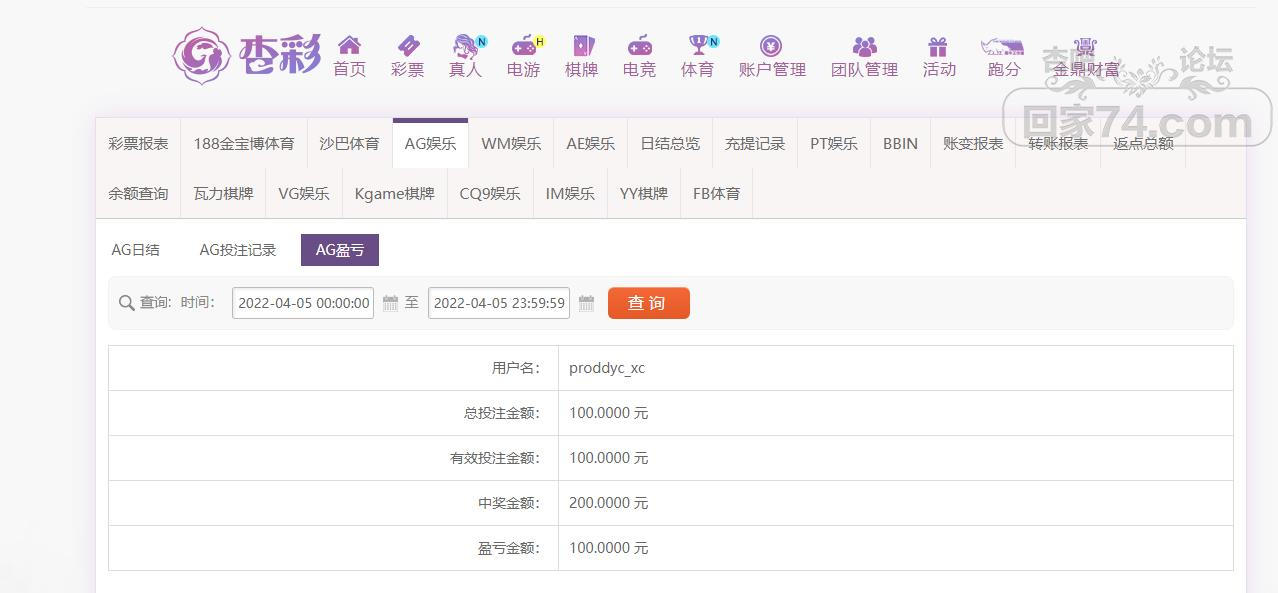Switch to the 沙巴体育 tab
This screenshot has width=1278, height=593.
[x=350, y=143]
